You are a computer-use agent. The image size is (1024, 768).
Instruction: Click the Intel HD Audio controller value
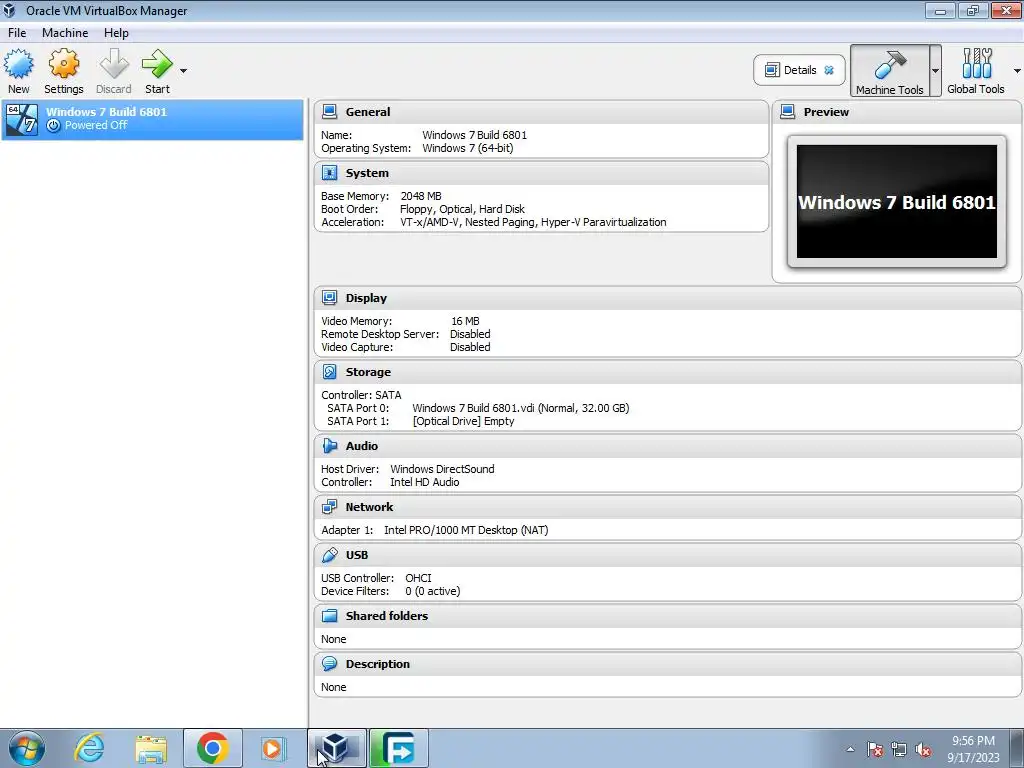(x=424, y=482)
